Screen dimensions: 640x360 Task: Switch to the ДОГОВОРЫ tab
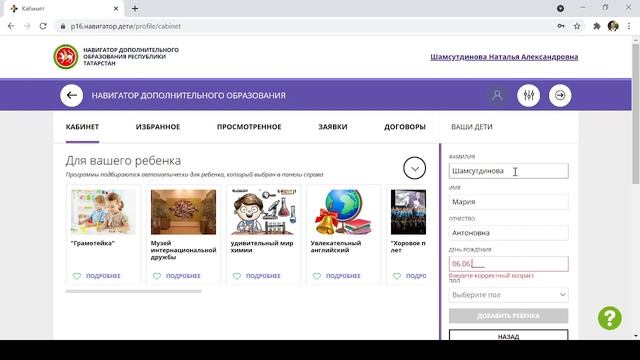405,127
